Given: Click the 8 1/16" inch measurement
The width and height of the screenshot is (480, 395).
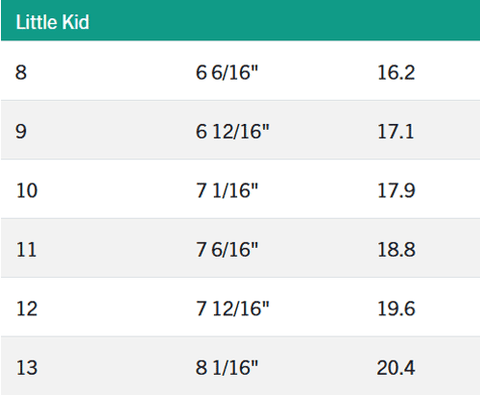Looking at the screenshot, I should [227, 368].
